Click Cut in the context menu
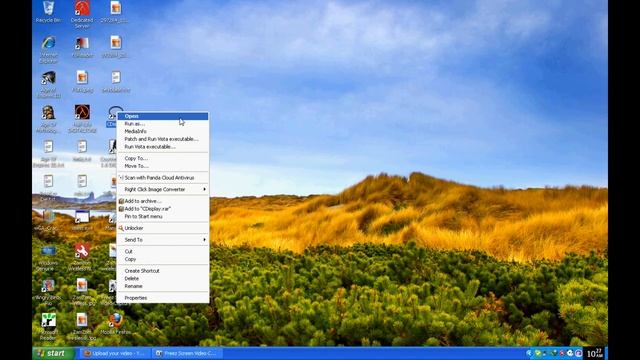Viewport: 640px width, 360px height. [x=163, y=251]
